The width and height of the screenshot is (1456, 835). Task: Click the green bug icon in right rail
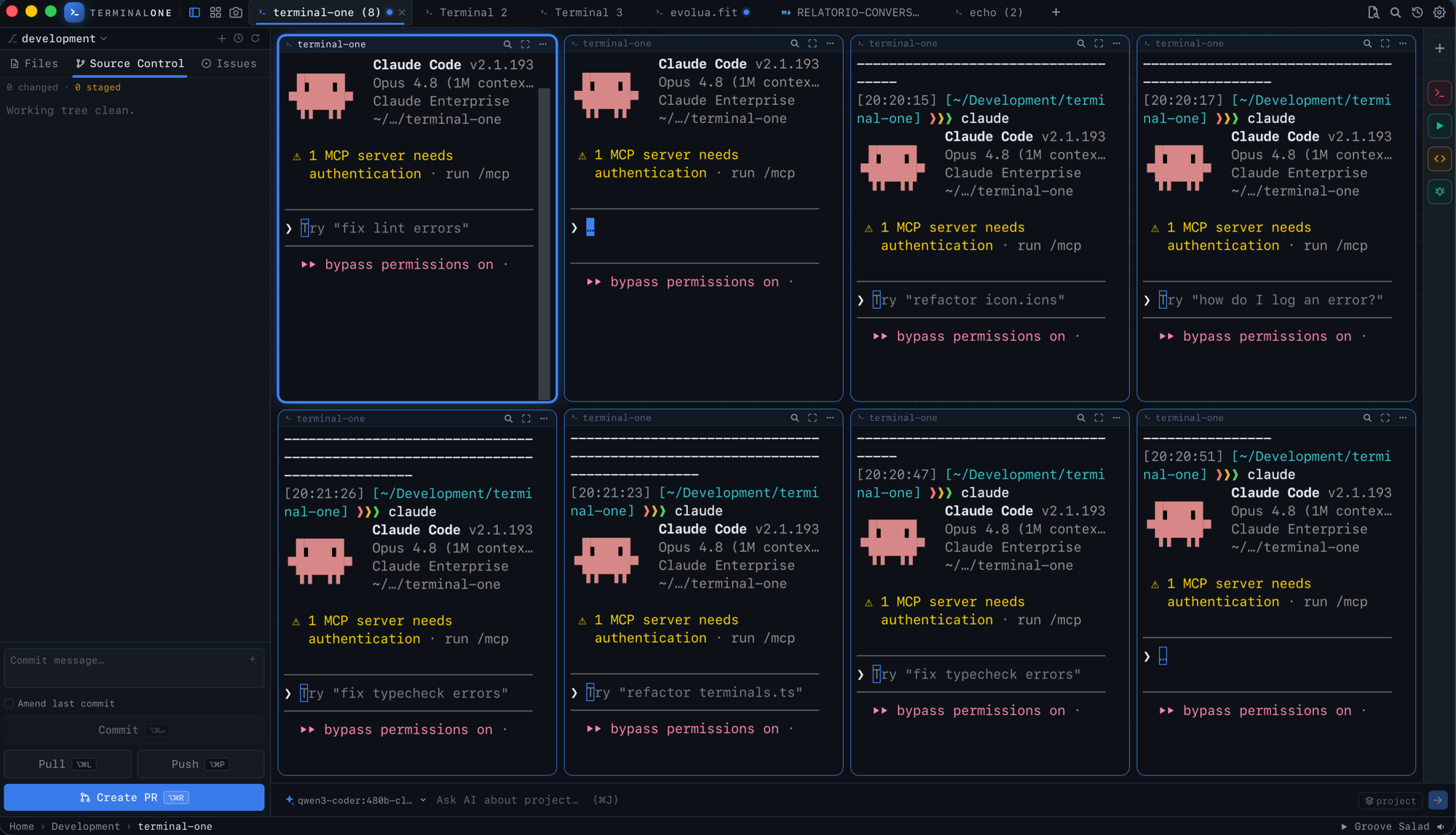[x=1440, y=191]
